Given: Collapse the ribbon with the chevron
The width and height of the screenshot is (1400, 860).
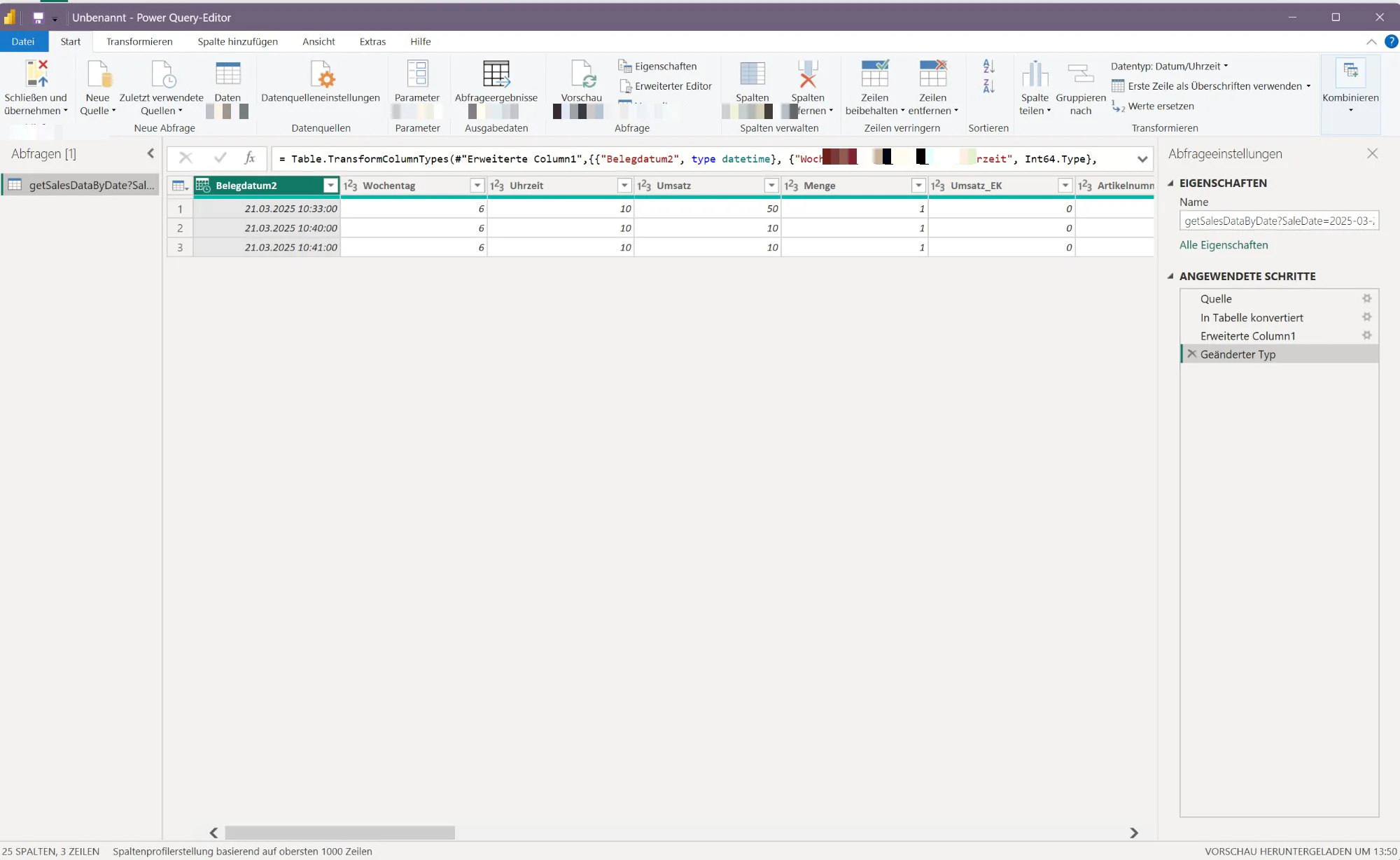Looking at the screenshot, I should pyautogui.click(x=1371, y=41).
